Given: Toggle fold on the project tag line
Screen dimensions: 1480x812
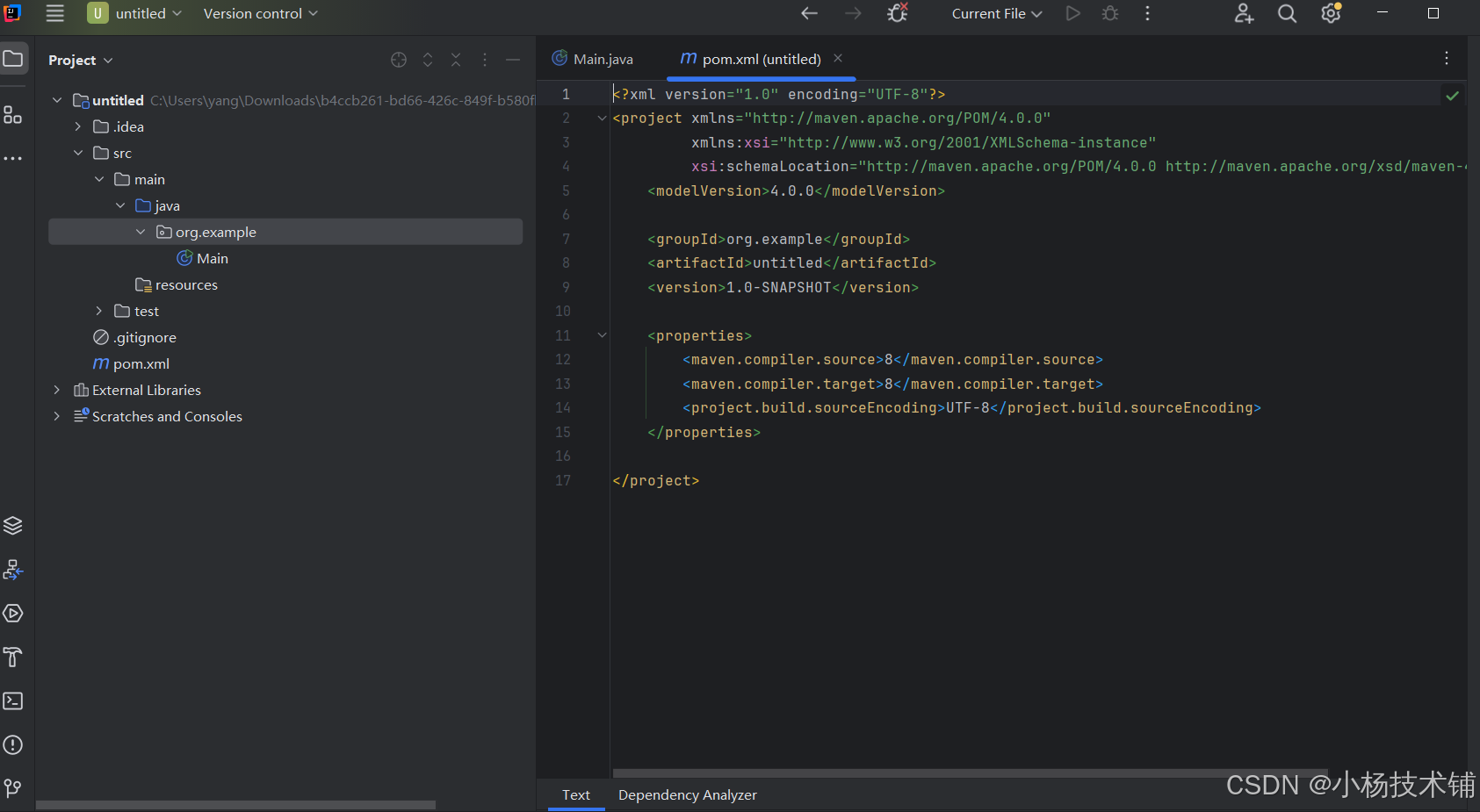Looking at the screenshot, I should (x=602, y=118).
